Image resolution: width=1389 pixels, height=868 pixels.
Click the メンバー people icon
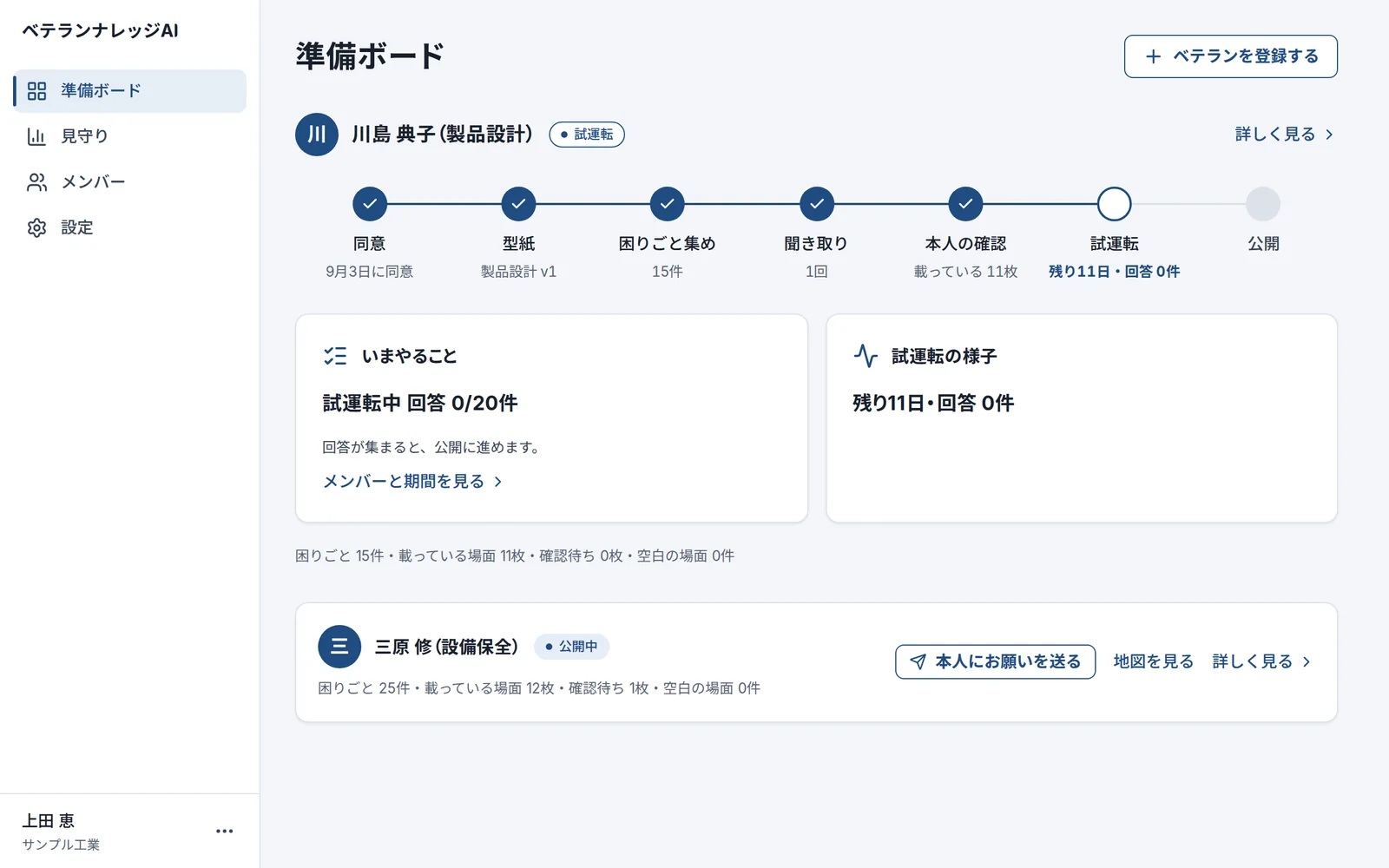(36, 182)
